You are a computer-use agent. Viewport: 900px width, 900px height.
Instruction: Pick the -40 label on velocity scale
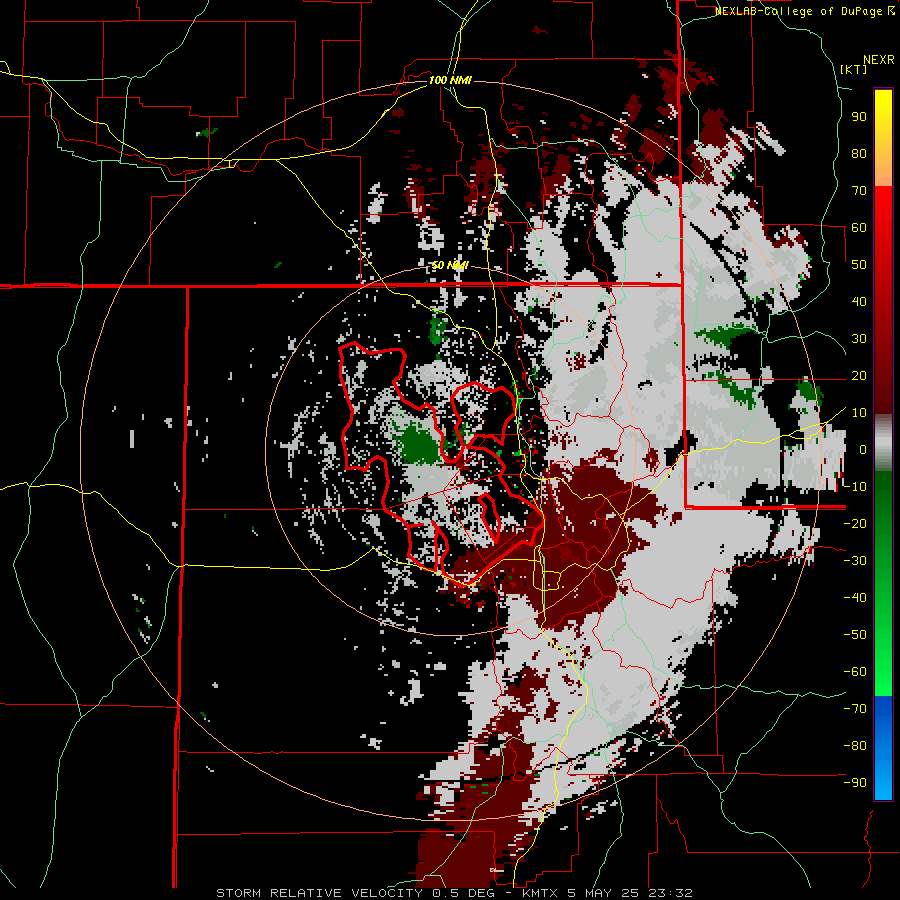pos(855,598)
